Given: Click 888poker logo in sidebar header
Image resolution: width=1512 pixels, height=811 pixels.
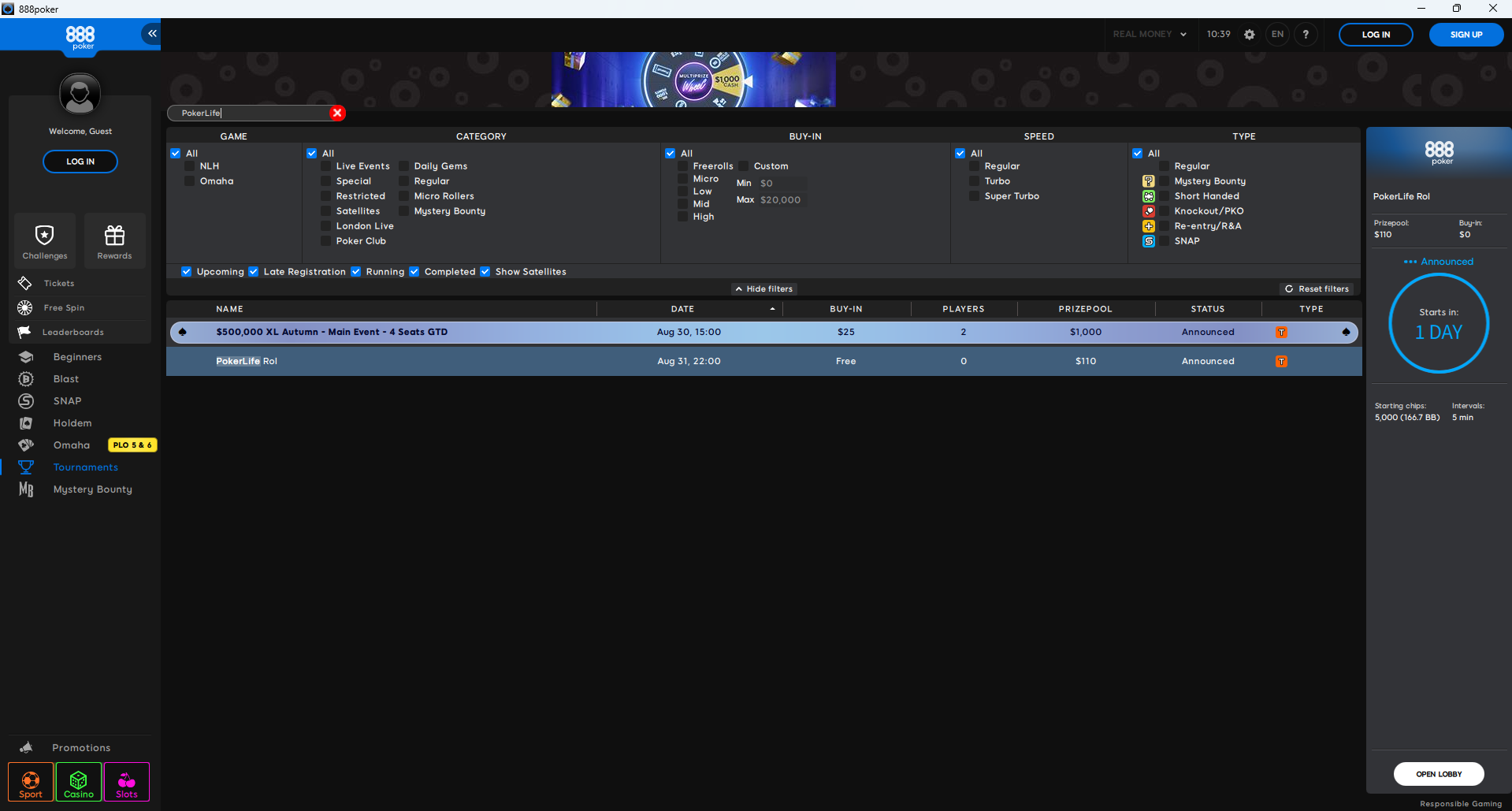Looking at the screenshot, I should (x=80, y=37).
